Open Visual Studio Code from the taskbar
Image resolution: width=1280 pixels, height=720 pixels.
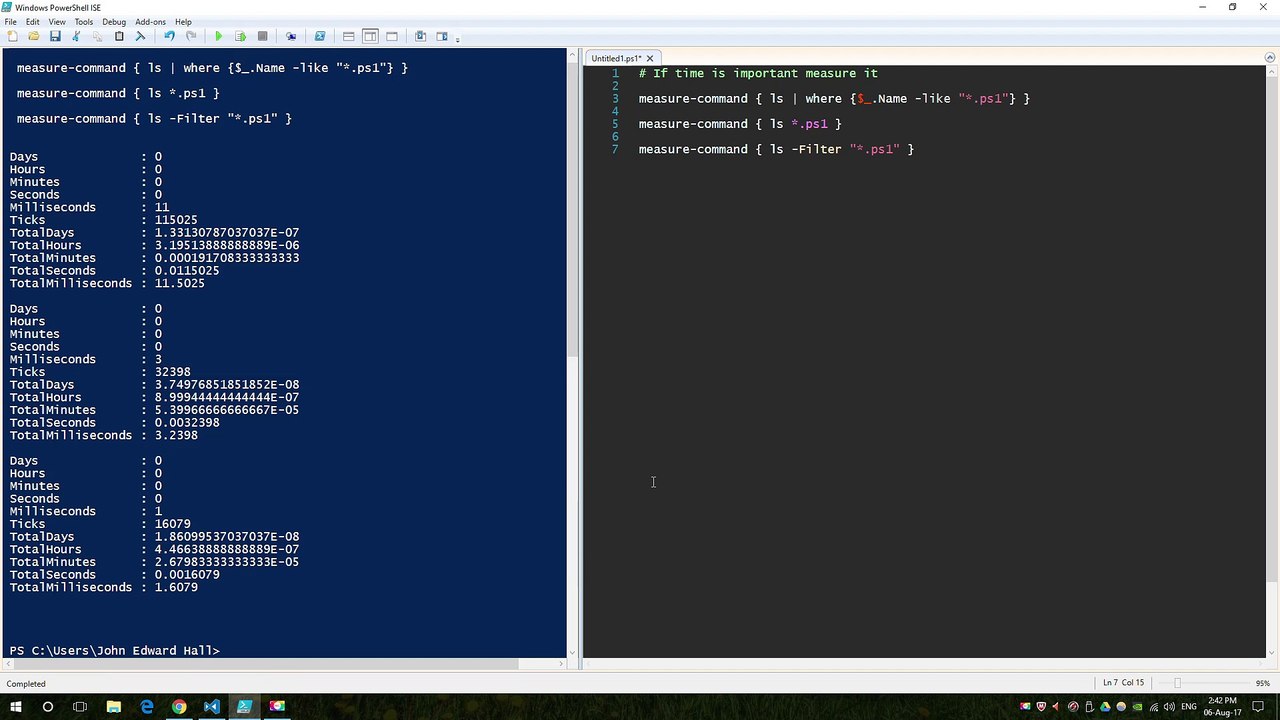click(211, 707)
